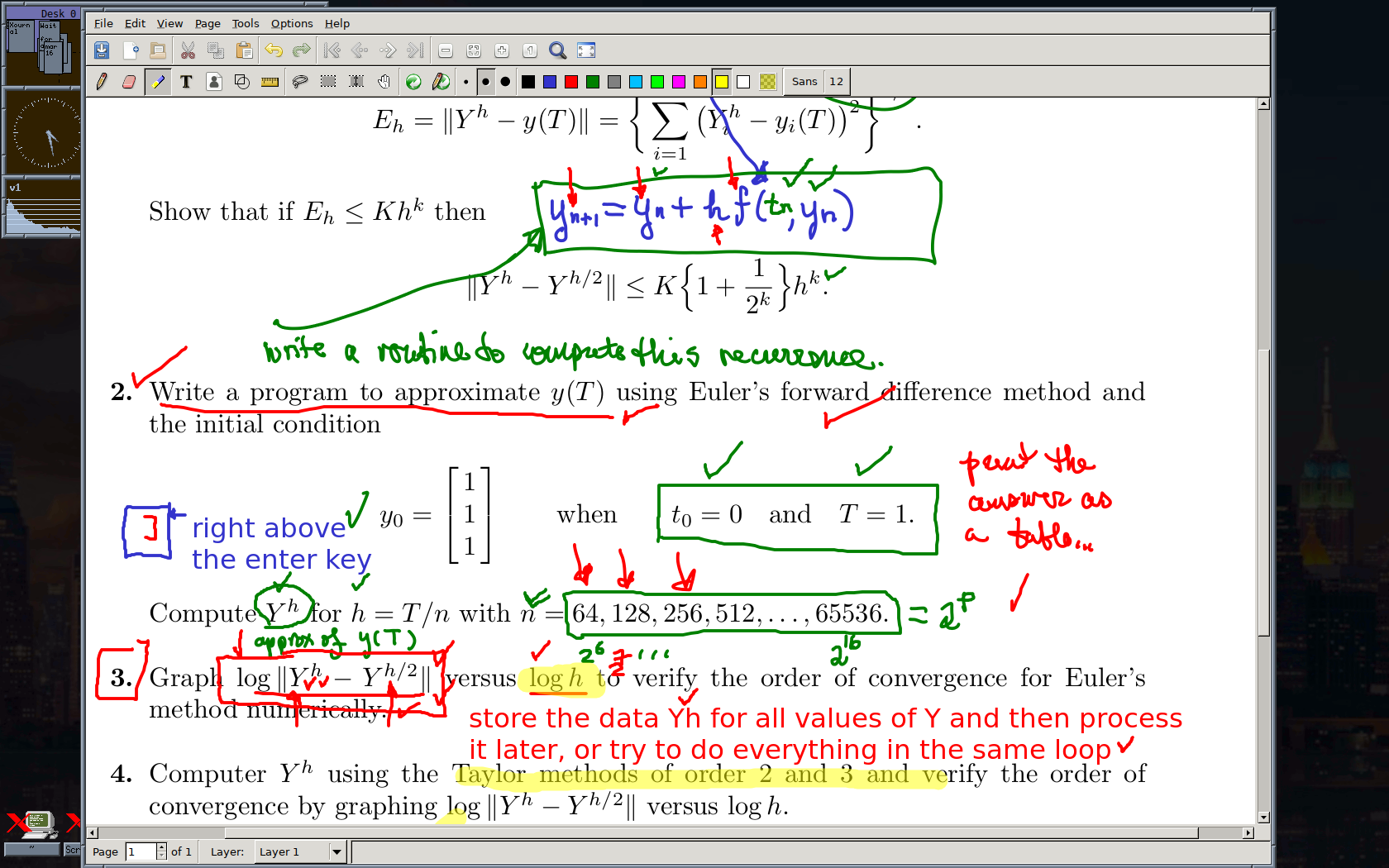Select the Eraser tool
The width and height of the screenshot is (1389, 868).
pyautogui.click(x=129, y=81)
